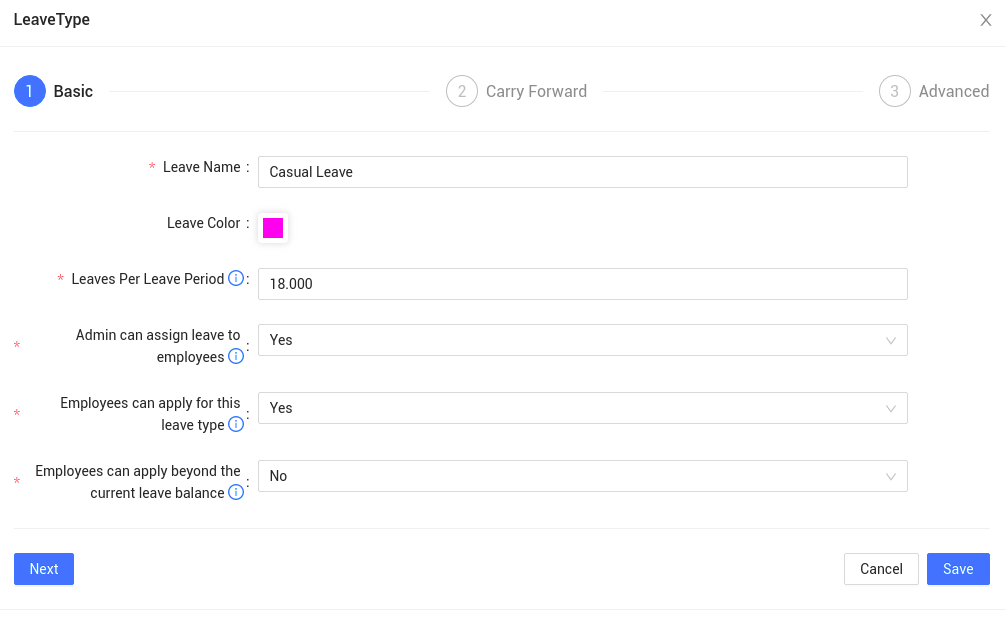Switch to the Carry Forward step label

tap(536, 91)
